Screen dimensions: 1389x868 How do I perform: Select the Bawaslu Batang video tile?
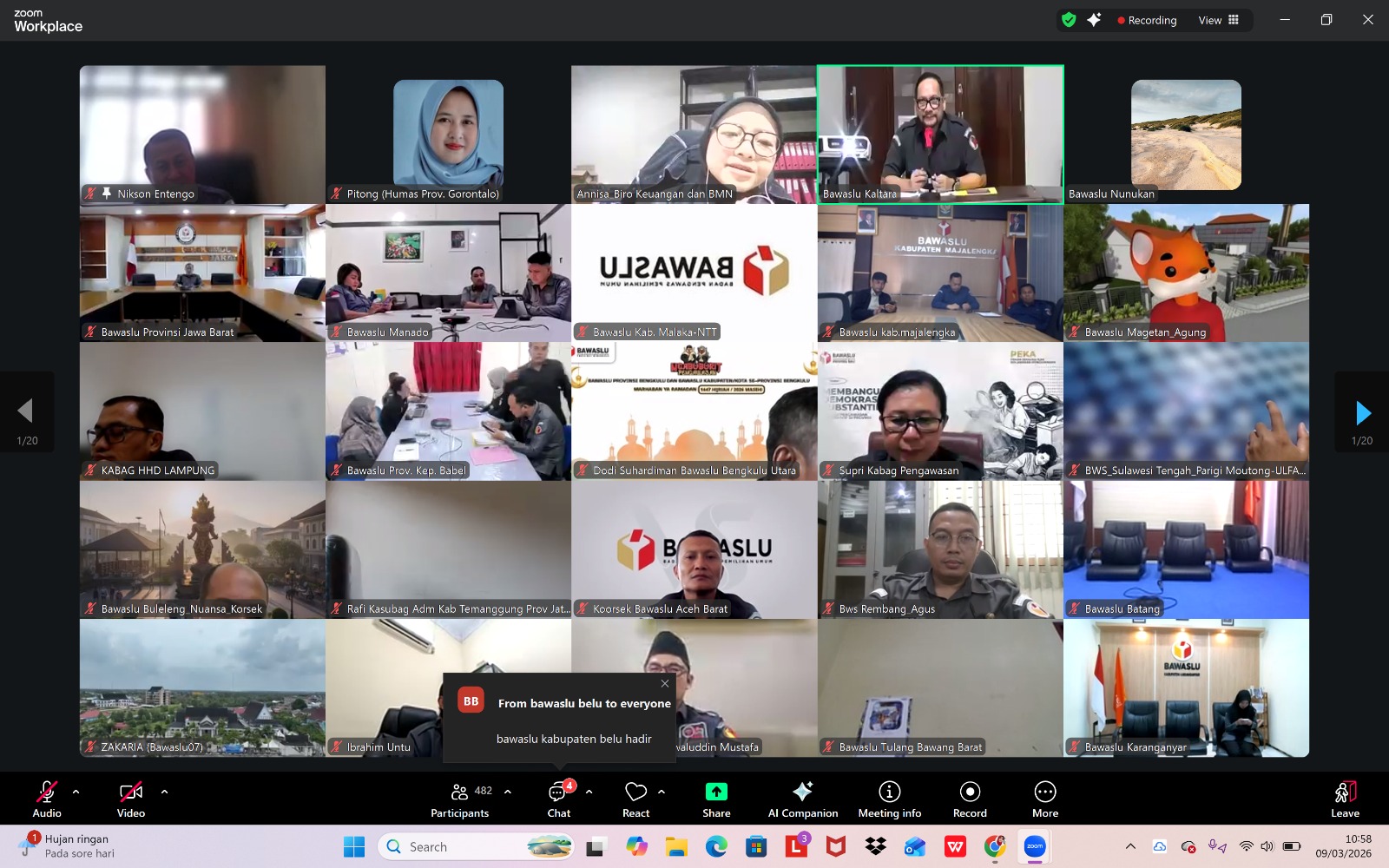(1186, 549)
